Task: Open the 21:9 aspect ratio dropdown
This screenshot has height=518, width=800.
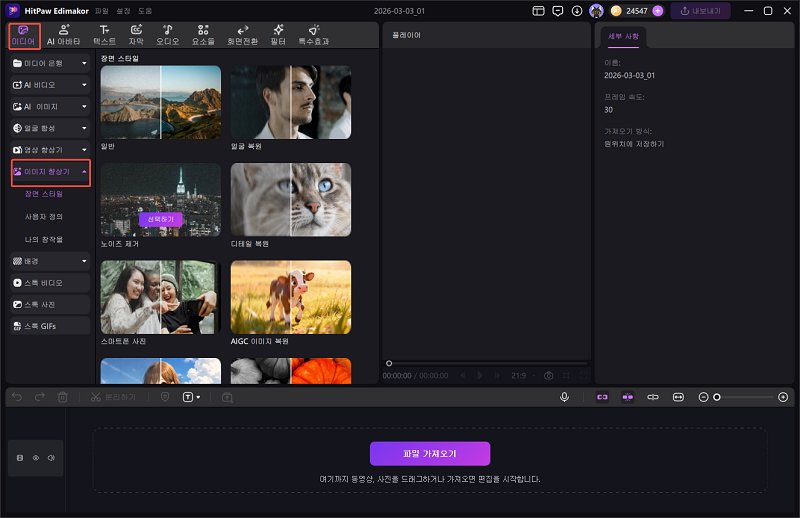Action: (523, 376)
